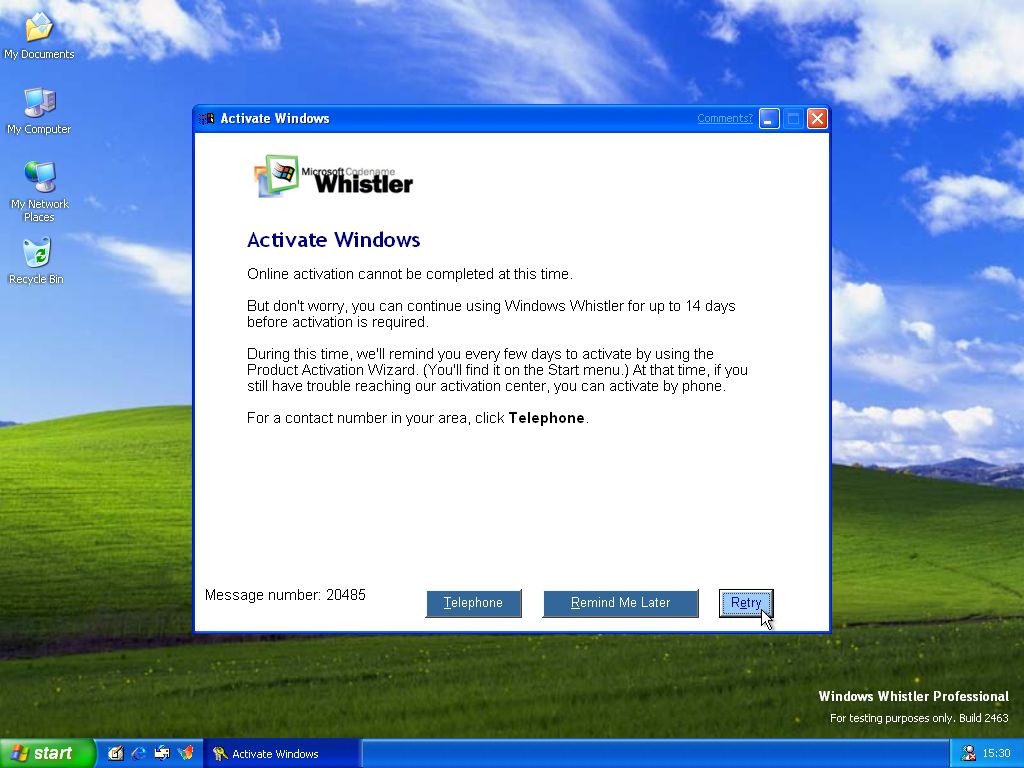This screenshot has height=768, width=1024.
Task: Click the Microsoft Whistler logo image
Action: pos(334,176)
